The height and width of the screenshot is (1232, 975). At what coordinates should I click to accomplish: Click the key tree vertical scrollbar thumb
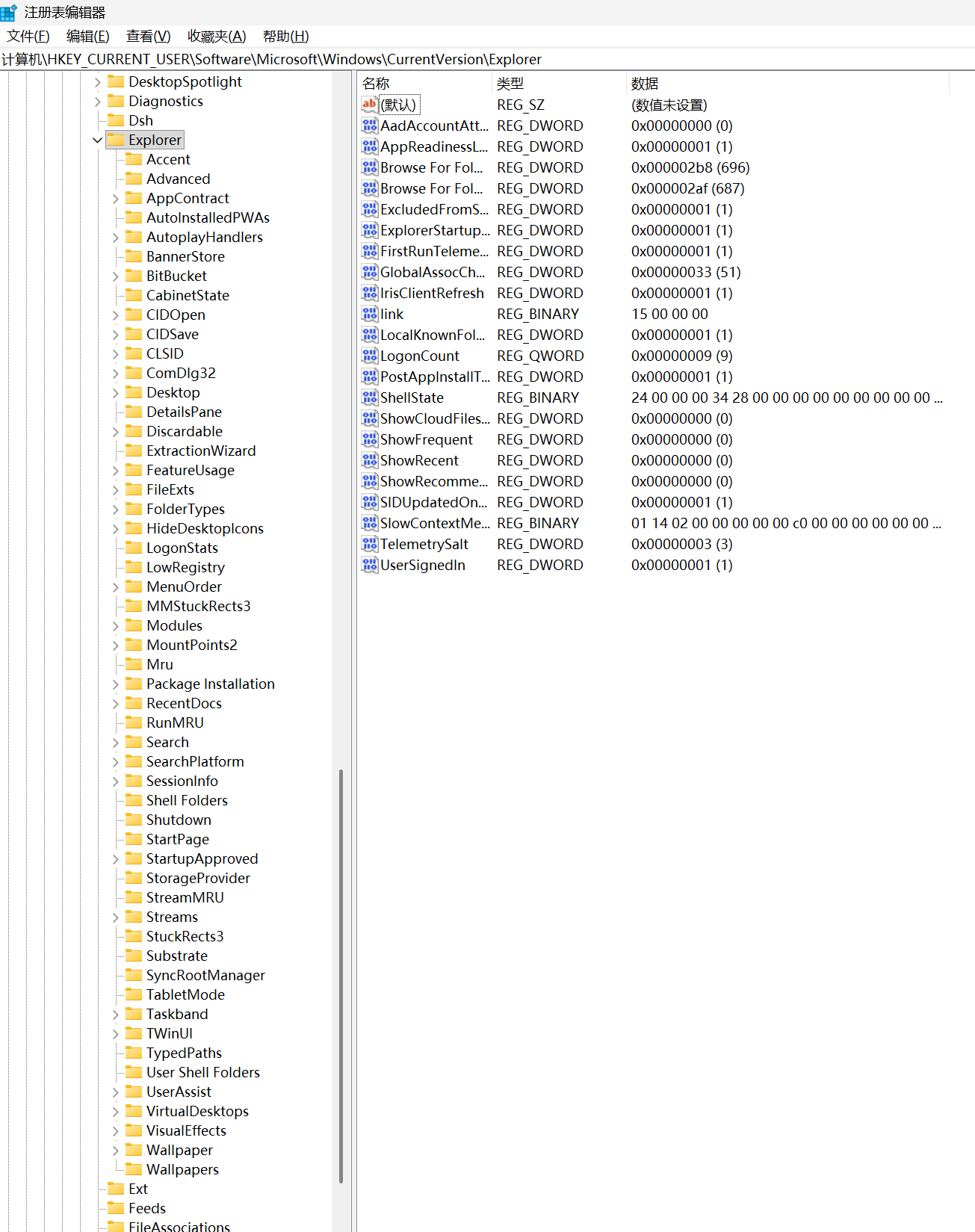[341, 976]
